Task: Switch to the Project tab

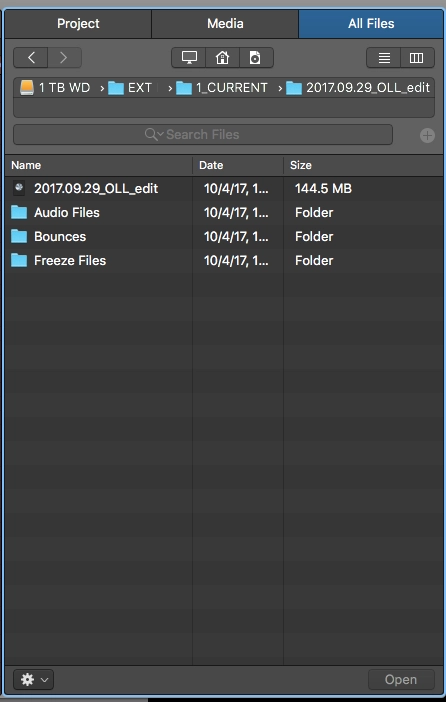Action: click(78, 23)
